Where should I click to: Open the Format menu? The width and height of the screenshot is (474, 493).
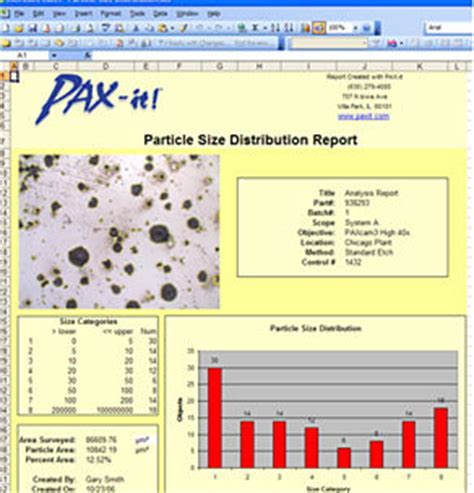click(111, 14)
